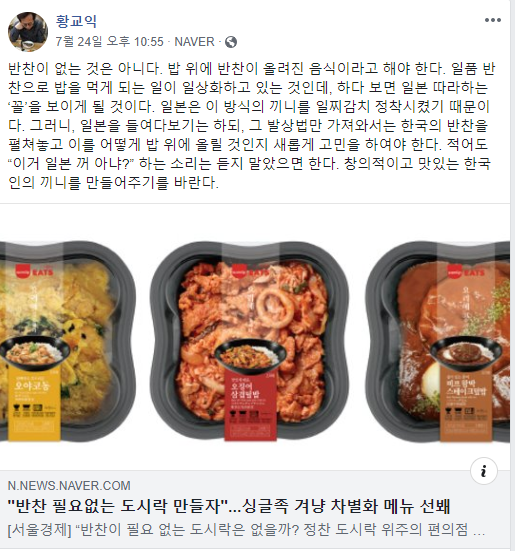
Task: Click the EATS logo on the left package
Action: point(34,271)
